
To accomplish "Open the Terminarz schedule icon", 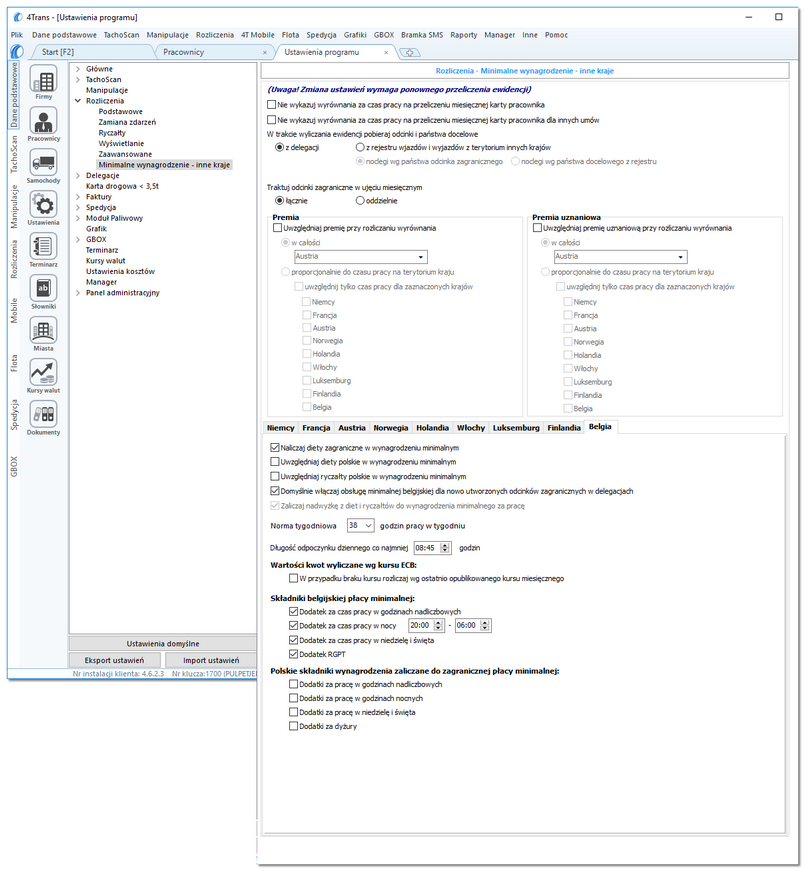I will point(43,247).
